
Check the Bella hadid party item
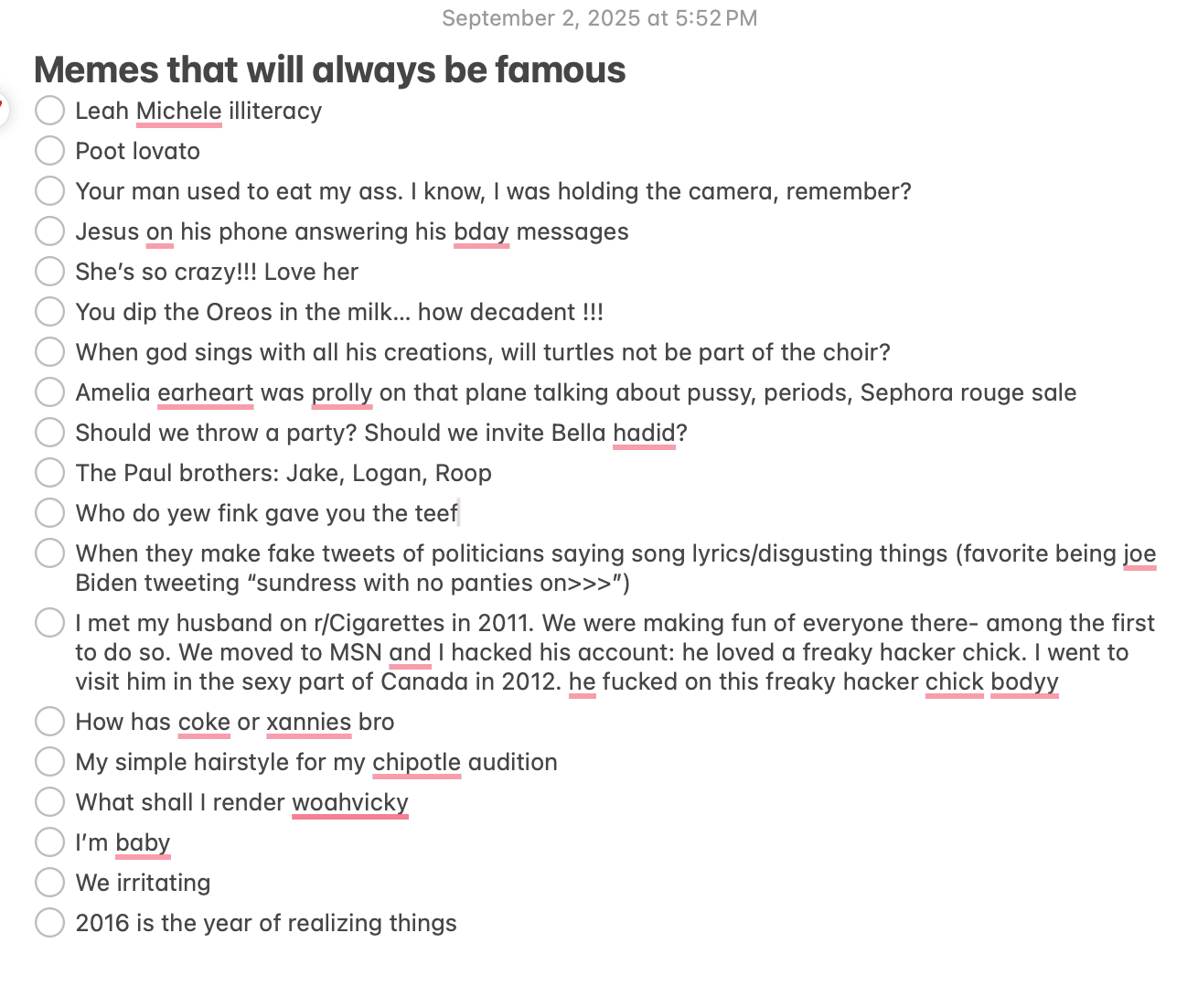(49, 433)
